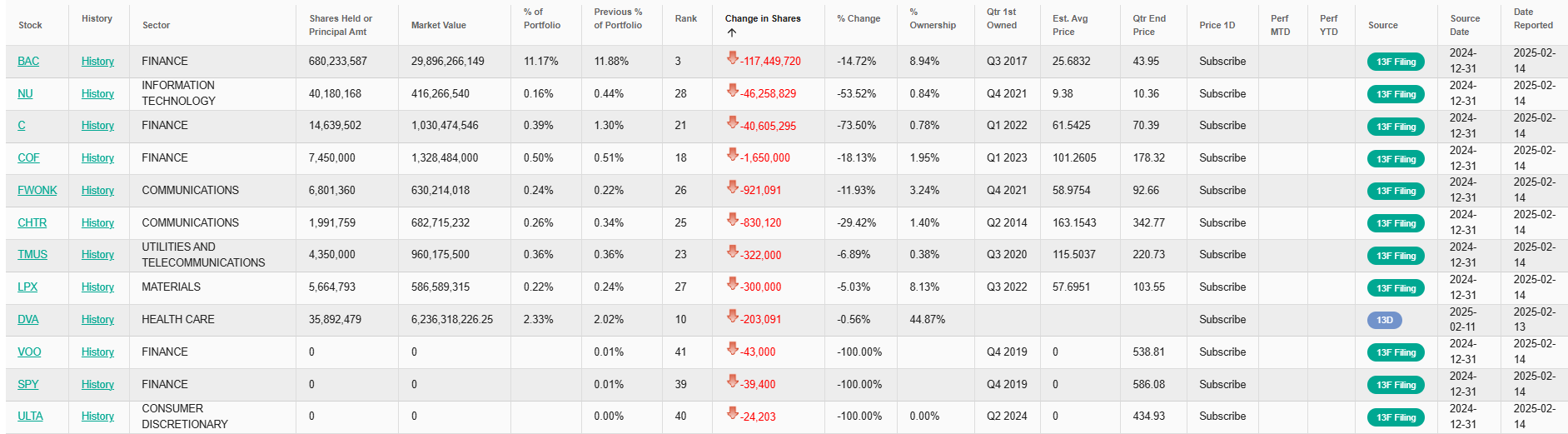Click the 13F Filing badge for ULTA

pyautogui.click(x=1396, y=417)
